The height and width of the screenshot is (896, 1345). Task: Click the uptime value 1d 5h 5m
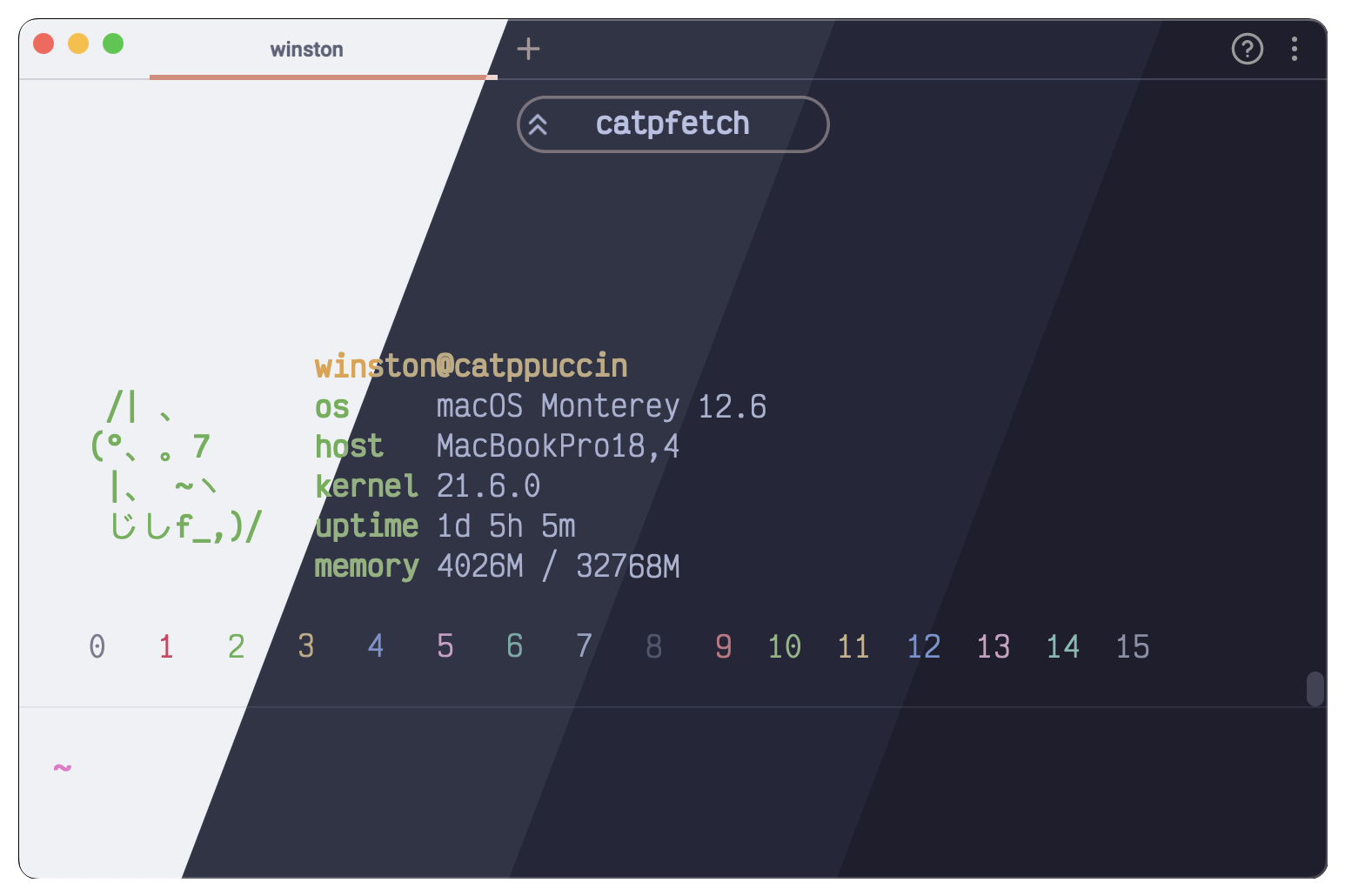point(505,526)
